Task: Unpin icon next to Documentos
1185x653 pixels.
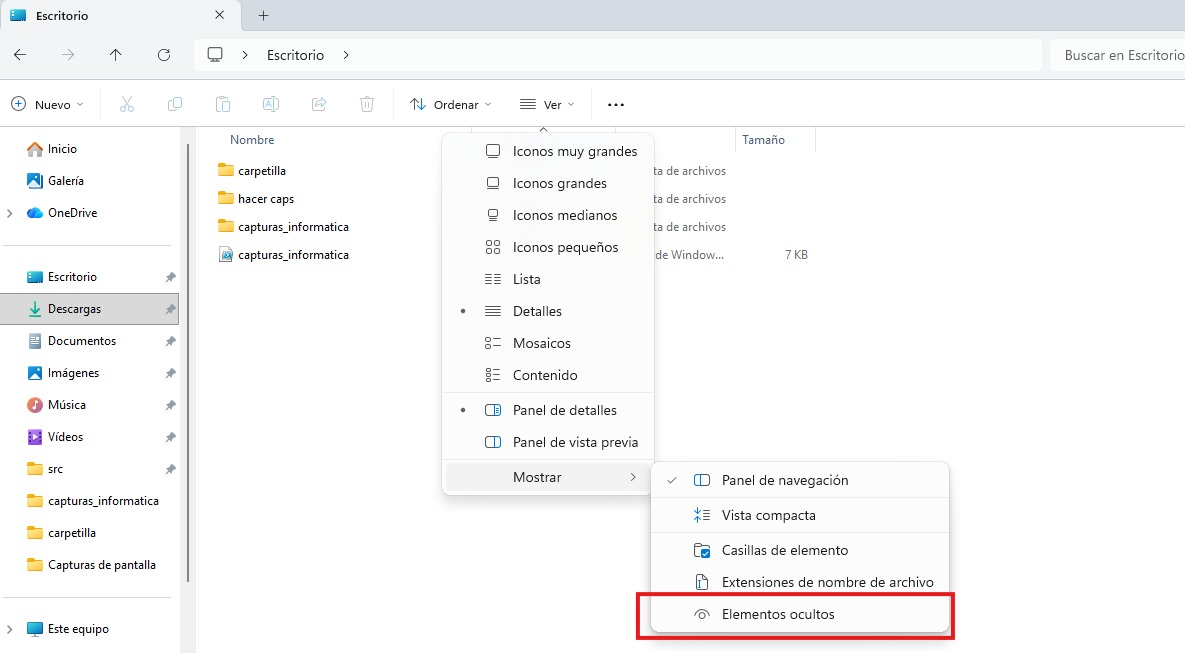Action: (170, 341)
